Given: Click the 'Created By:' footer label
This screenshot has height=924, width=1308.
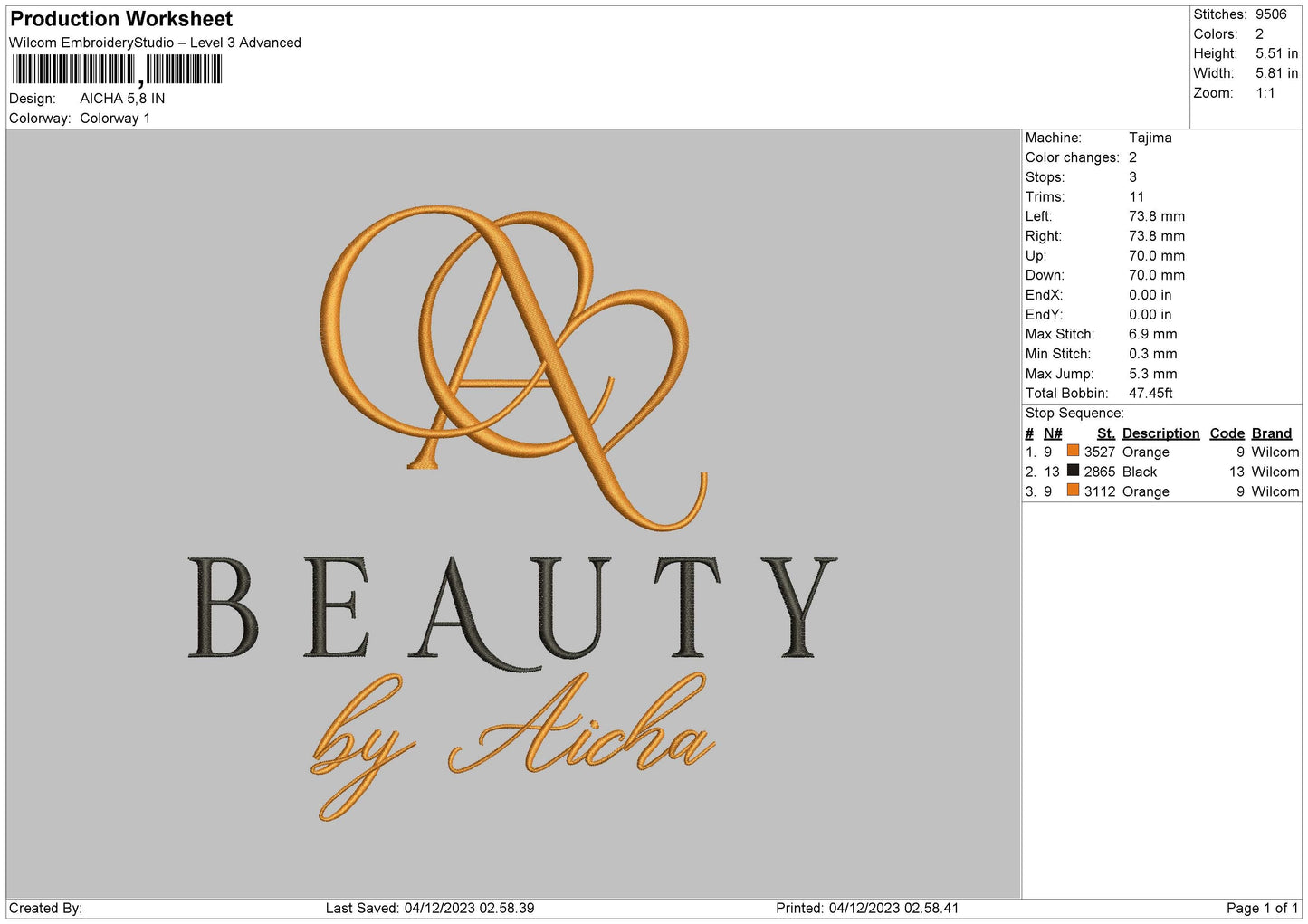Looking at the screenshot, I should [45, 908].
